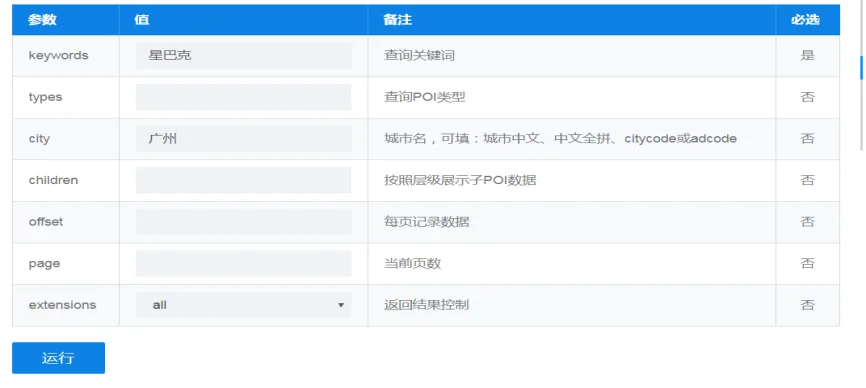
Task: Click the 查询关键词 description text
Action: (x=420, y=56)
